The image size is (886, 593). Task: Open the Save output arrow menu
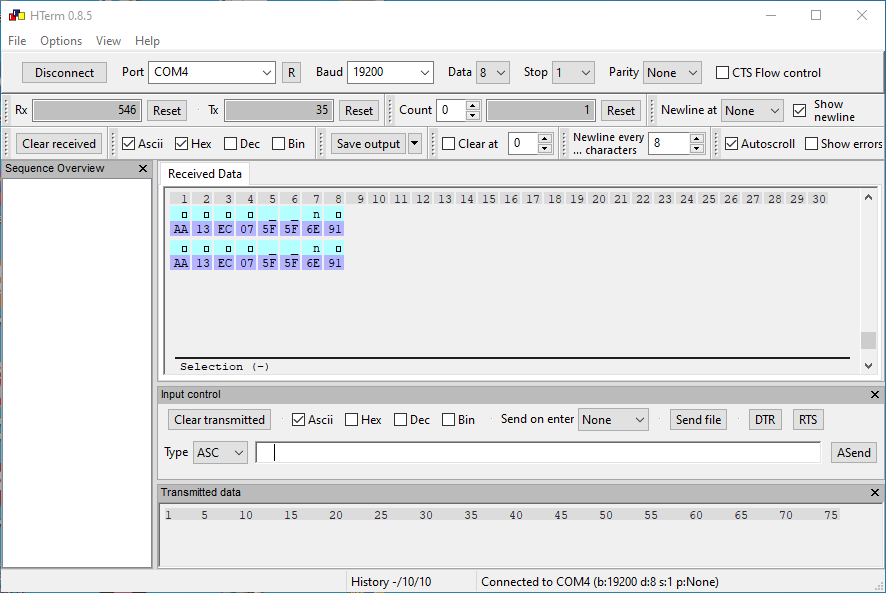(x=415, y=144)
